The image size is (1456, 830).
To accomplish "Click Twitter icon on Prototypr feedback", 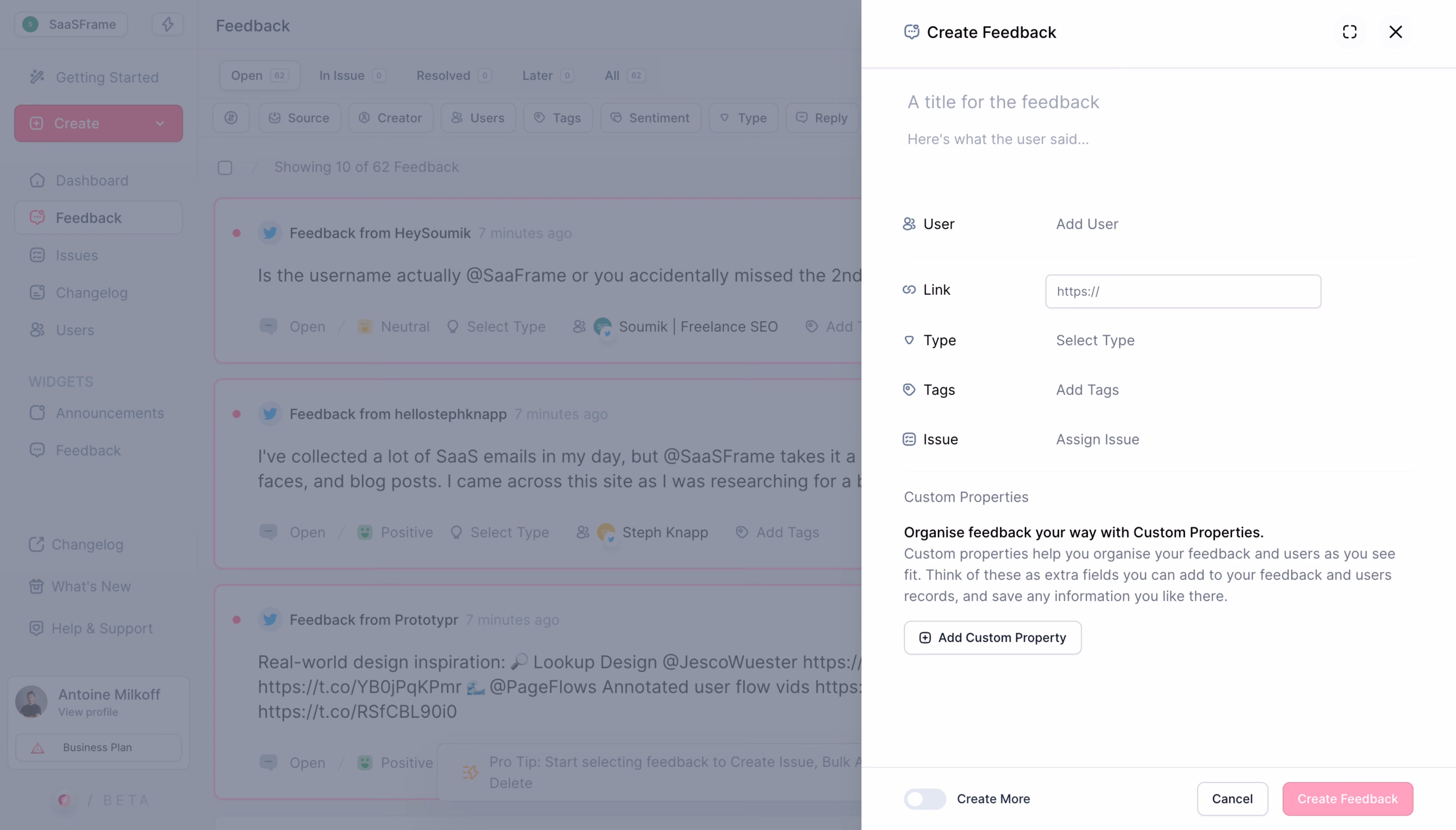I will coord(270,620).
